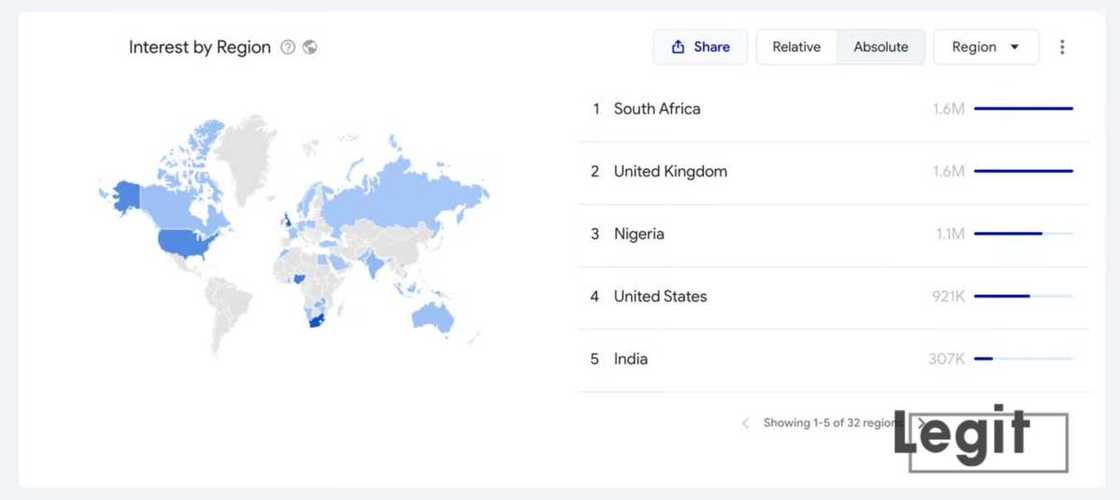Screen dimensions: 1120x500
Task: Select the Nigeria row
Action: point(639,234)
